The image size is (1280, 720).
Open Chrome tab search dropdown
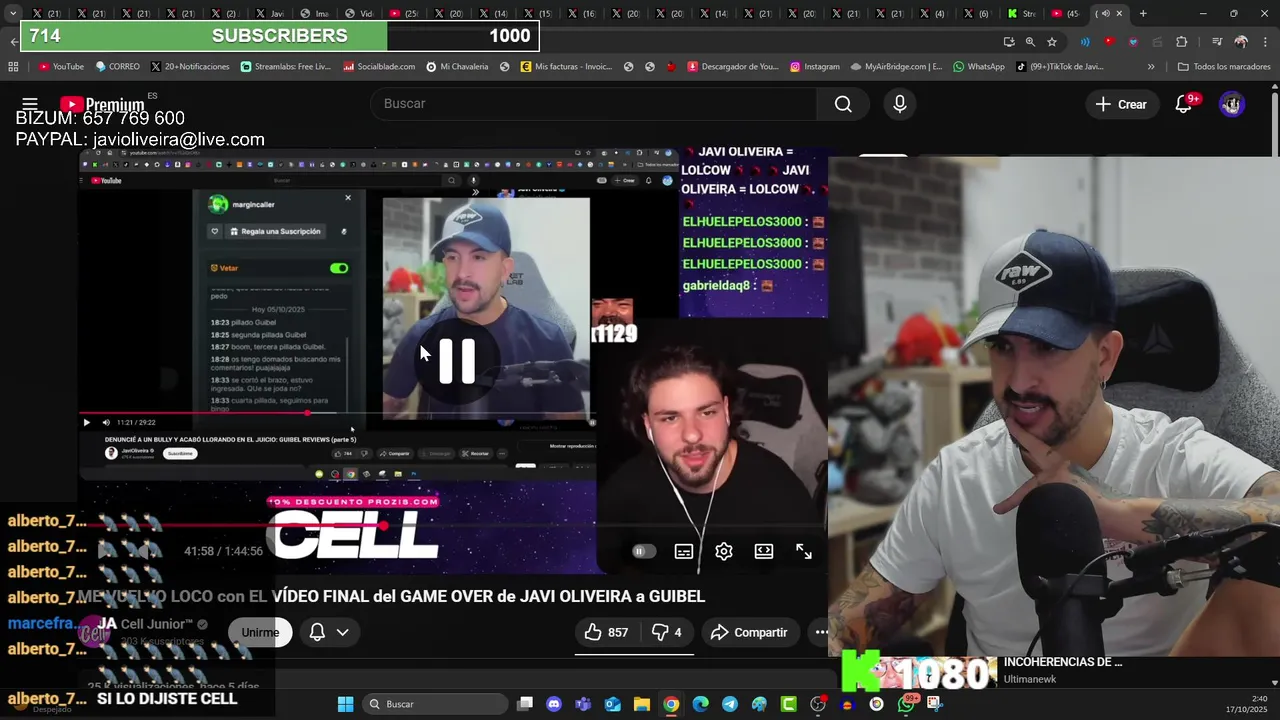12,14
